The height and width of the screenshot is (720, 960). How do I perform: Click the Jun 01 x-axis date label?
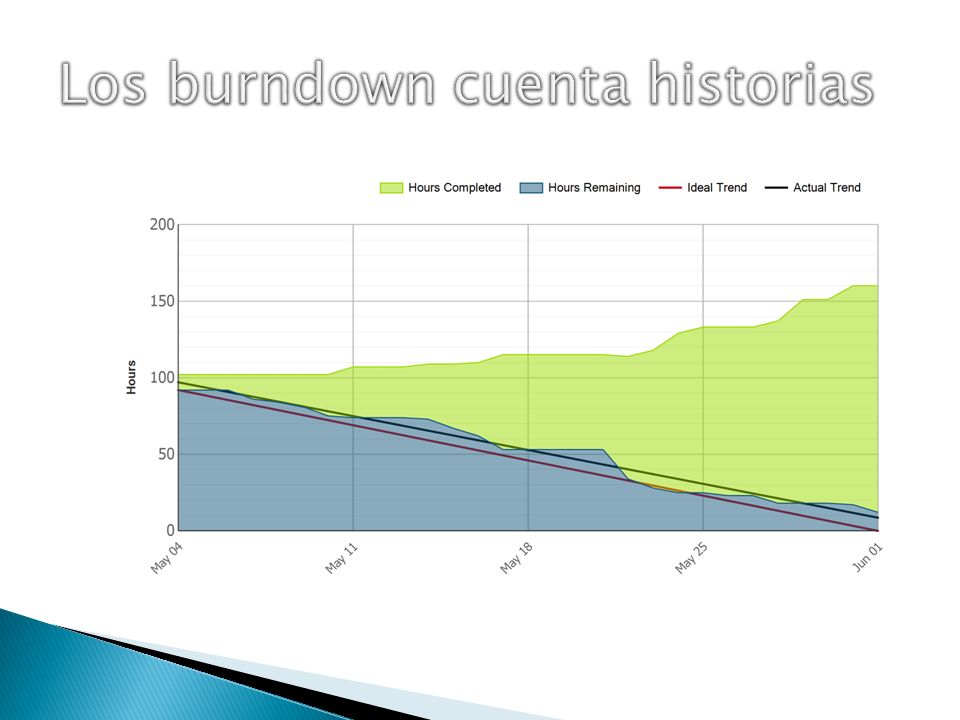[x=868, y=557]
